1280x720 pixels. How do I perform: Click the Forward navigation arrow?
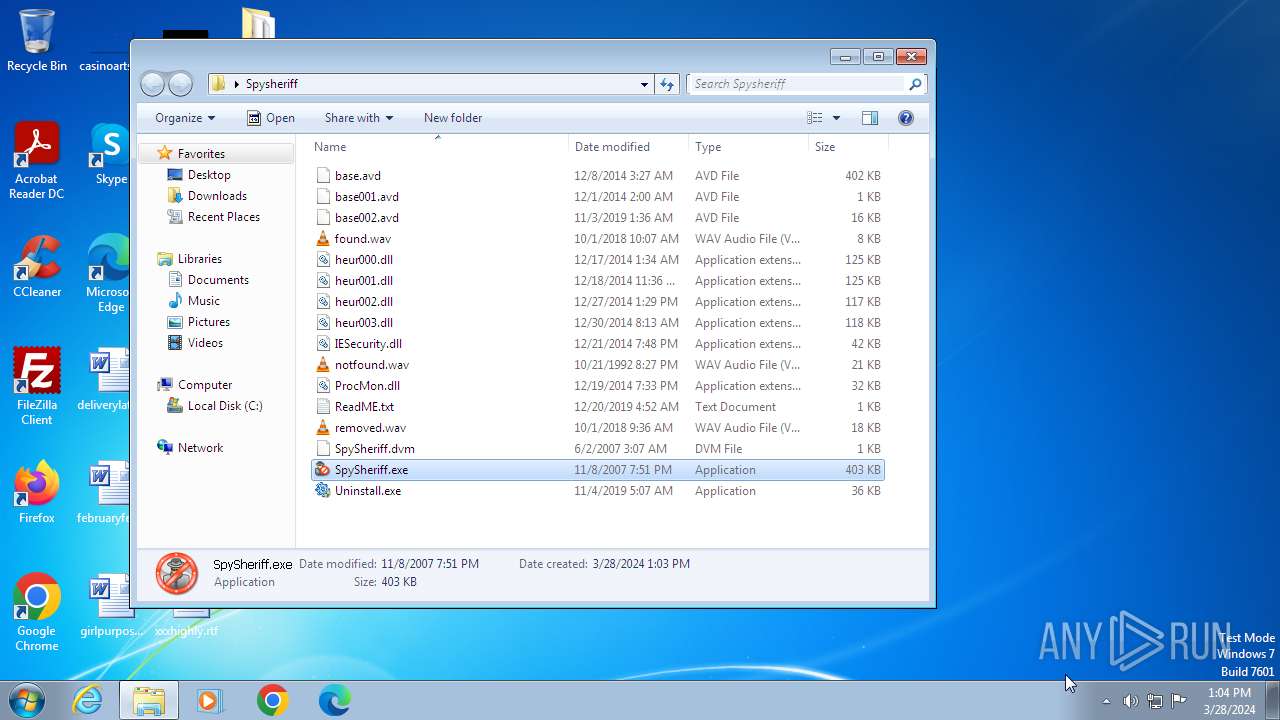pyautogui.click(x=180, y=84)
